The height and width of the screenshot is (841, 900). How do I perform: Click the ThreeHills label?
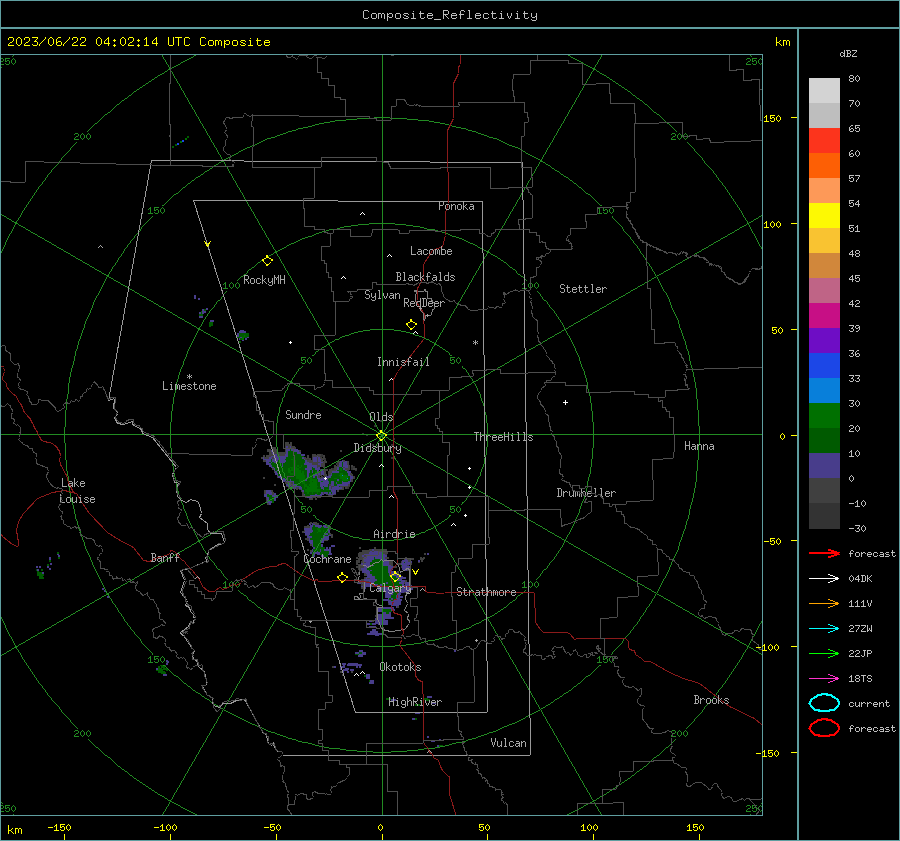coord(503,437)
